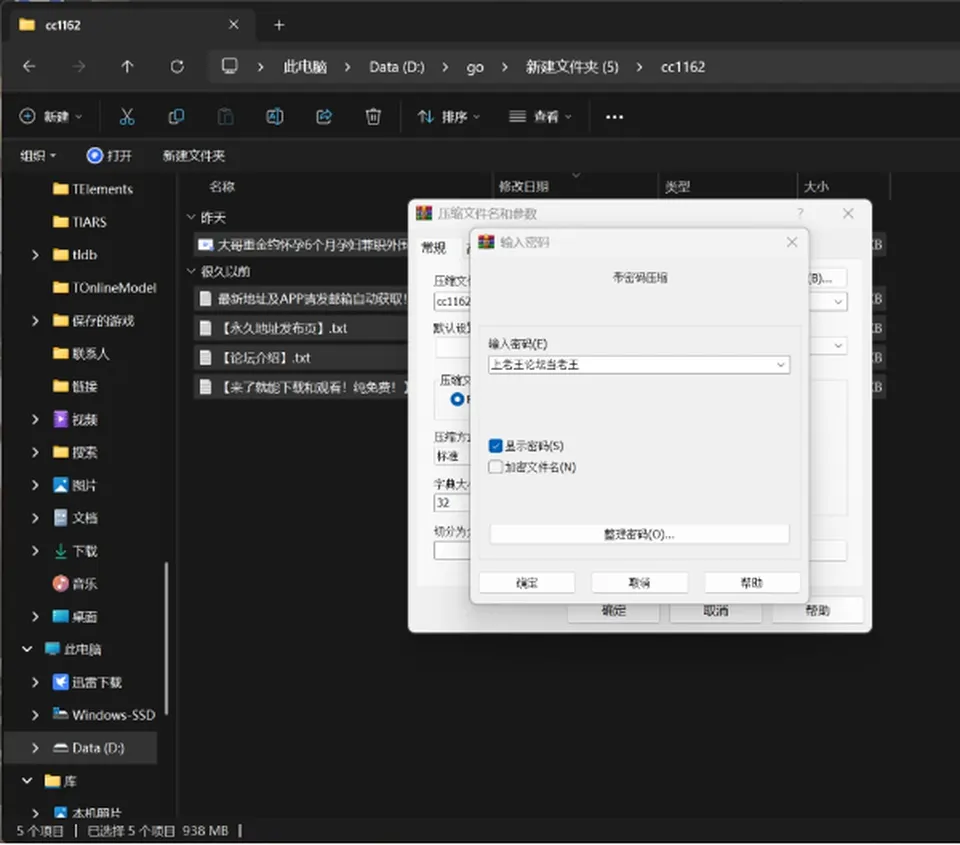Click the computer icon in the address bar
Screen dimensions: 960x845
click(x=230, y=66)
